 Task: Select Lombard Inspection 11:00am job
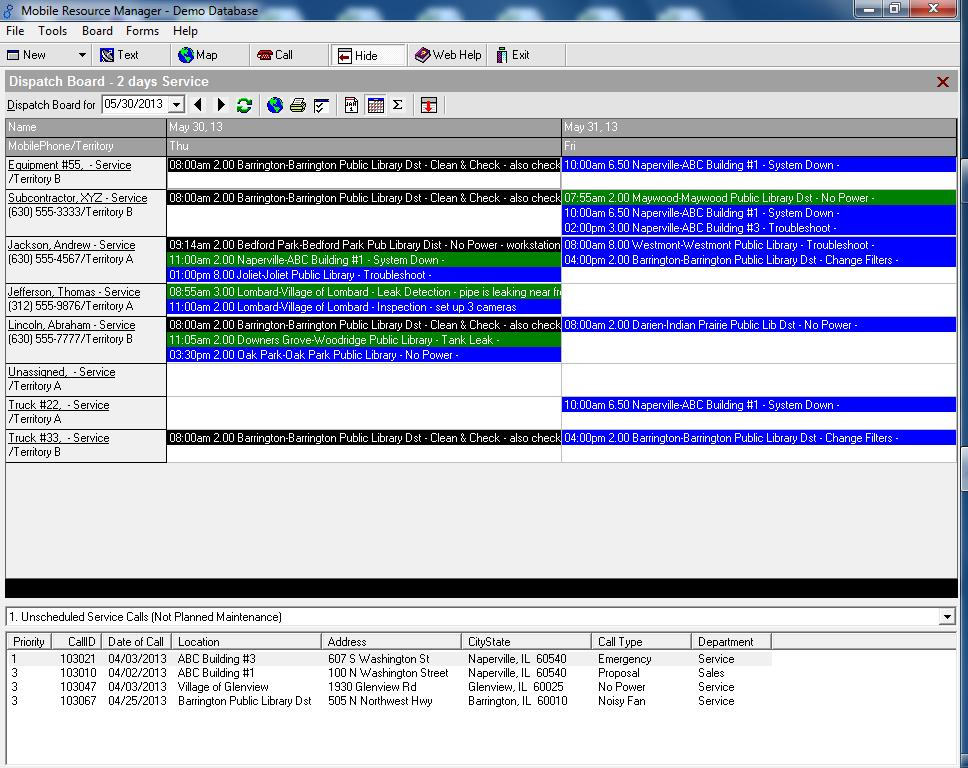coord(364,307)
